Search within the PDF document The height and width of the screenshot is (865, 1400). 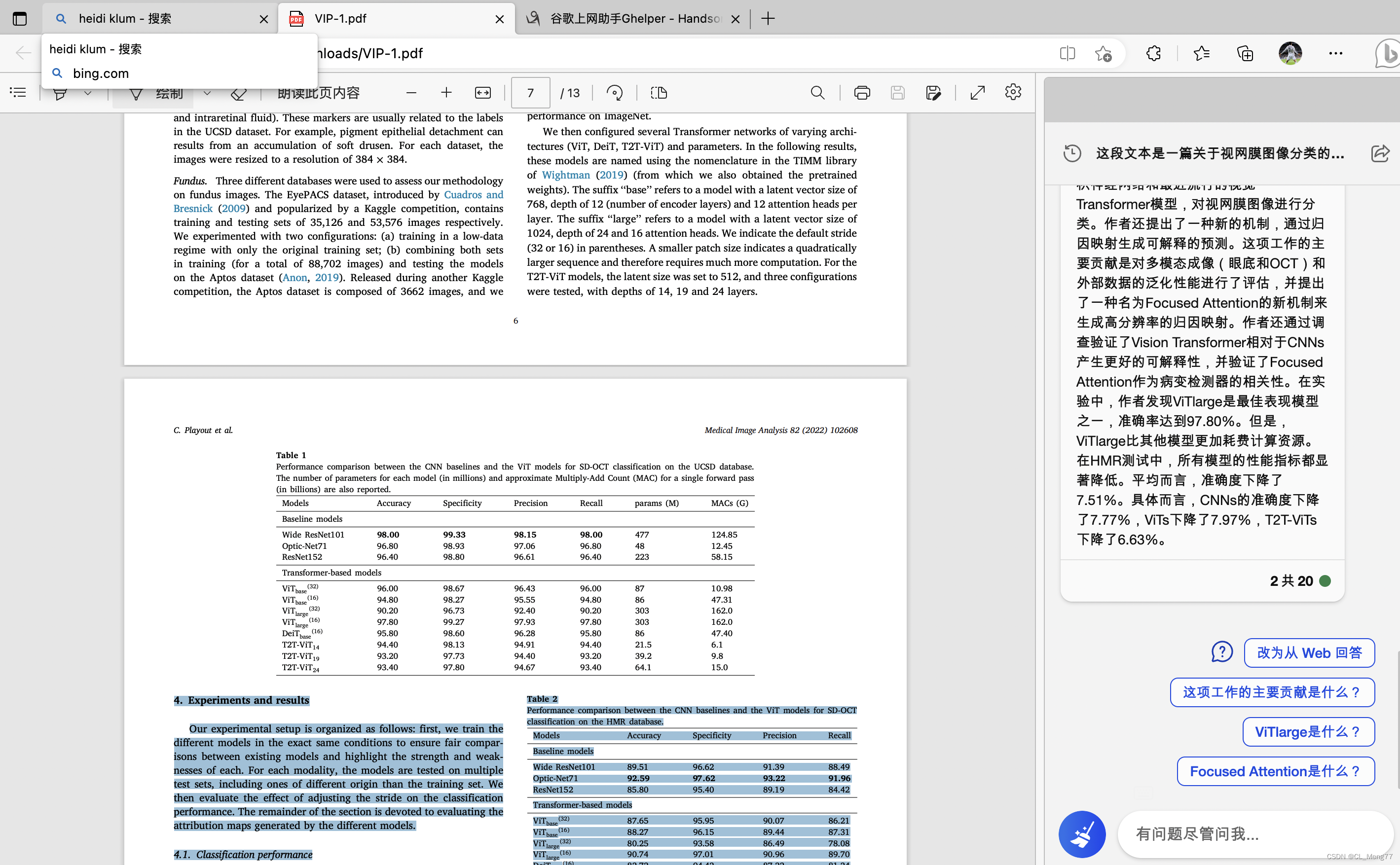pyautogui.click(x=817, y=93)
